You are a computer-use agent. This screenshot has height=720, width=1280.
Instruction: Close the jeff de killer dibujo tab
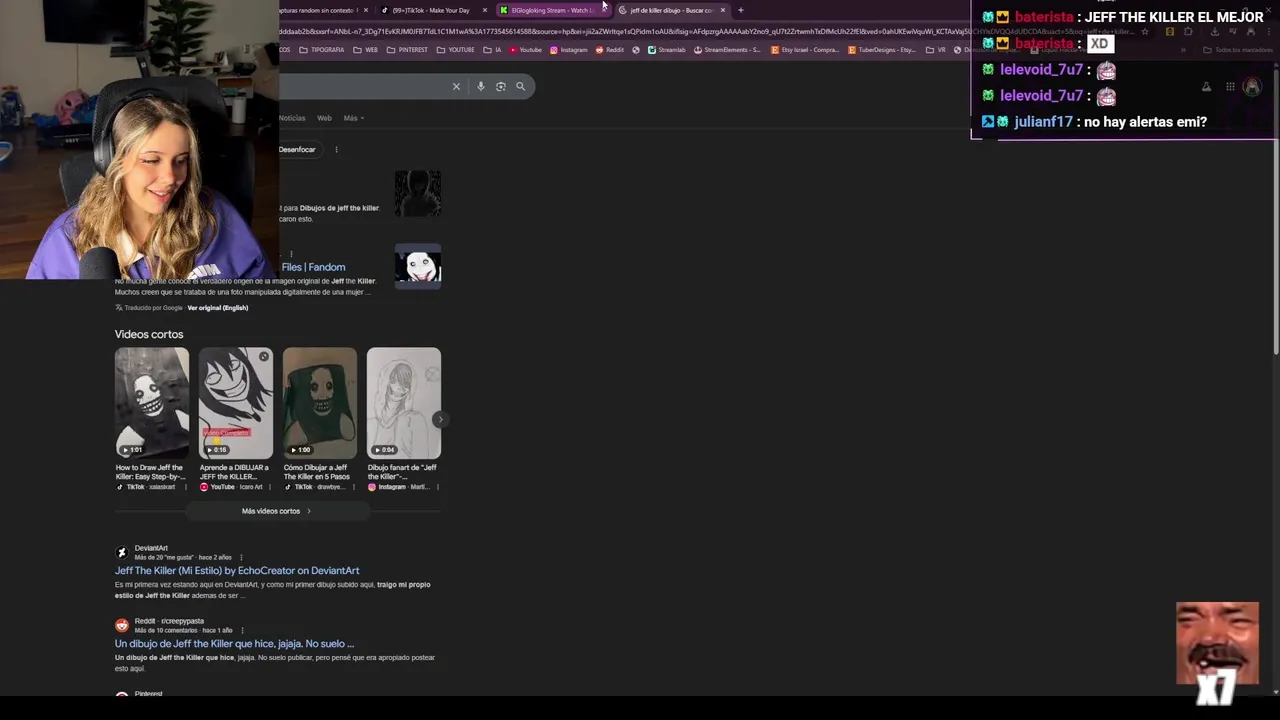tap(723, 10)
